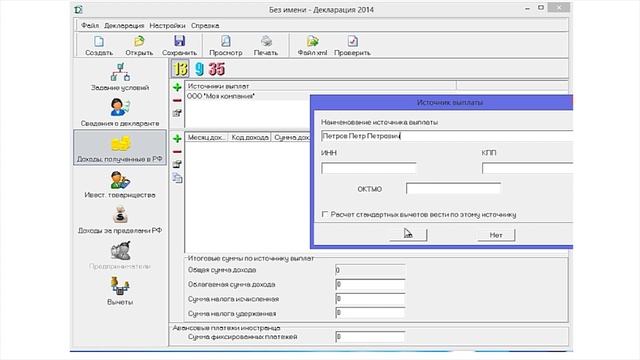The height and width of the screenshot is (360, 640).
Task: Open the Декларация menu
Action: click(124, 25)
